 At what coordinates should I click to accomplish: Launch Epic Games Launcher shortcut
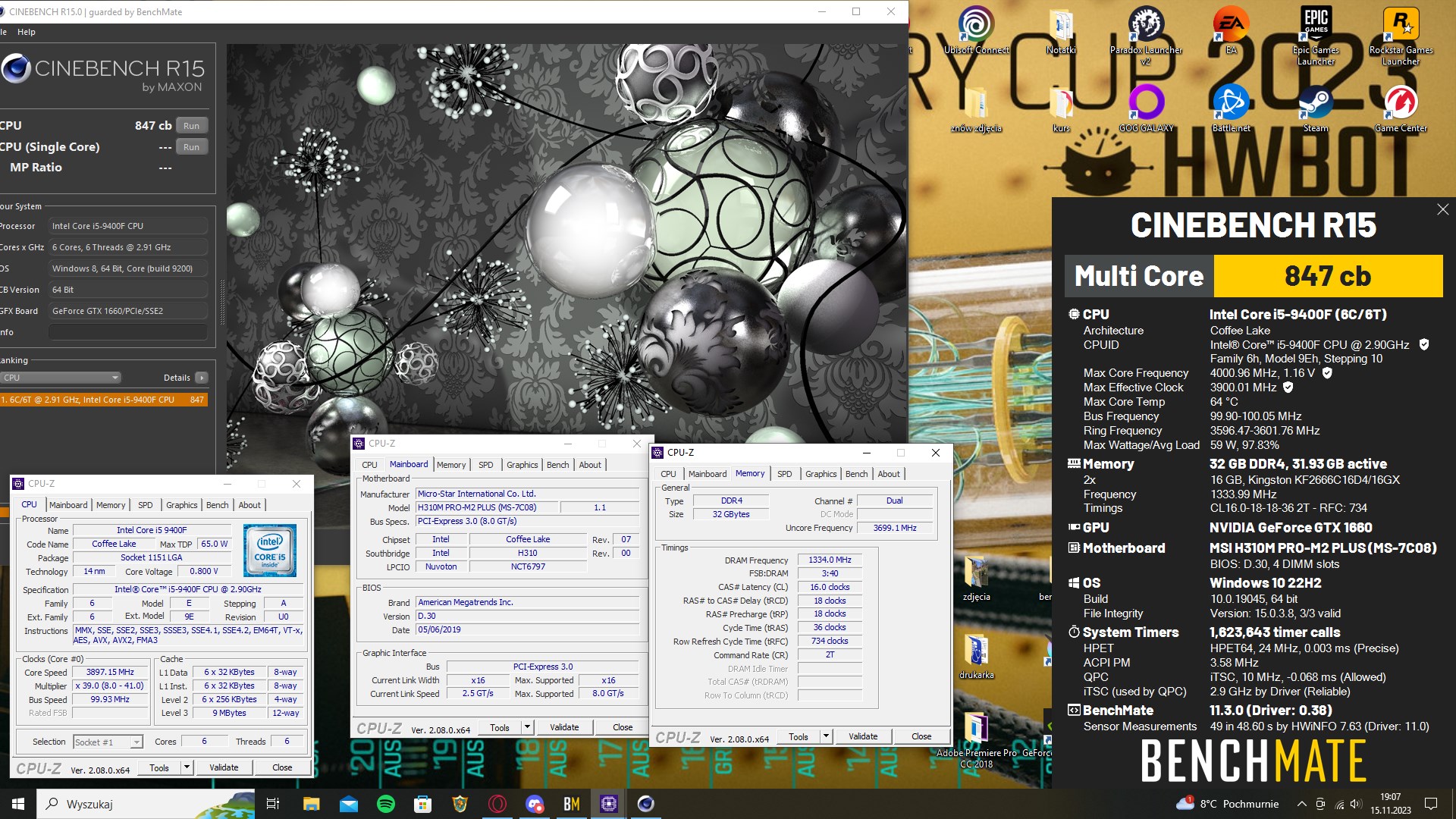coord(1316,36)
